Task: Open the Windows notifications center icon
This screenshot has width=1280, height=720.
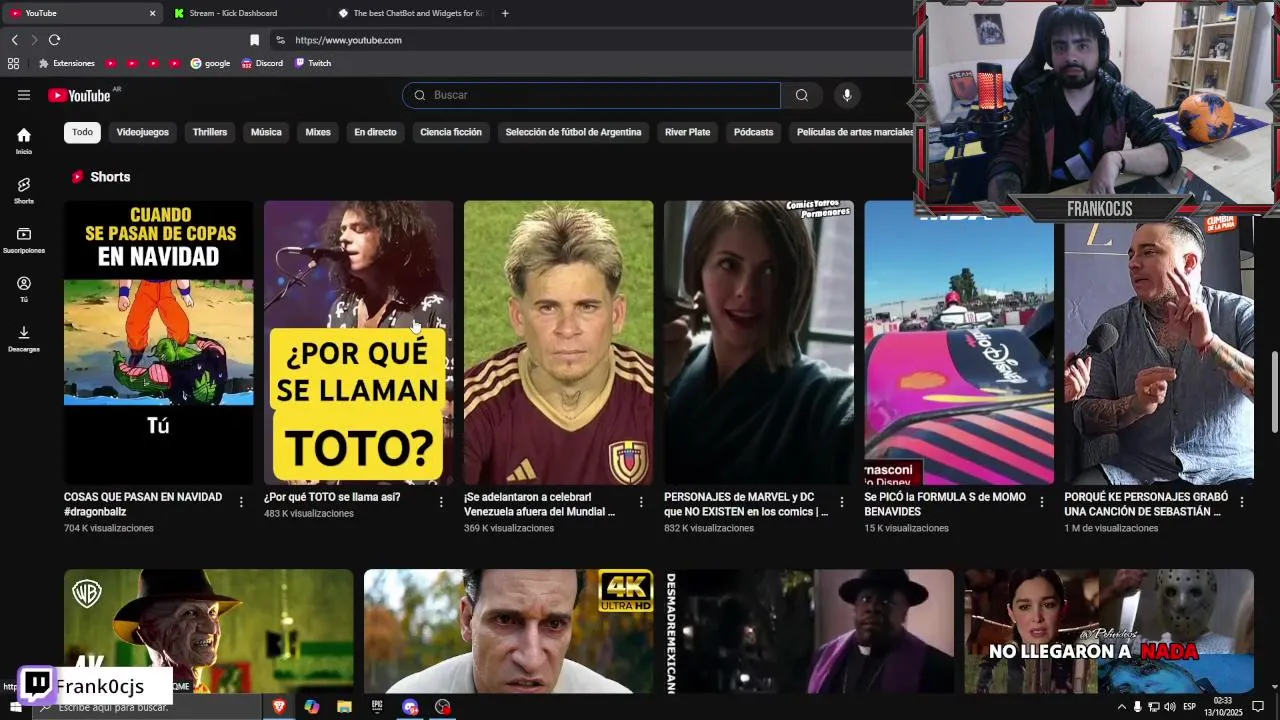Action: (1259, 707)
